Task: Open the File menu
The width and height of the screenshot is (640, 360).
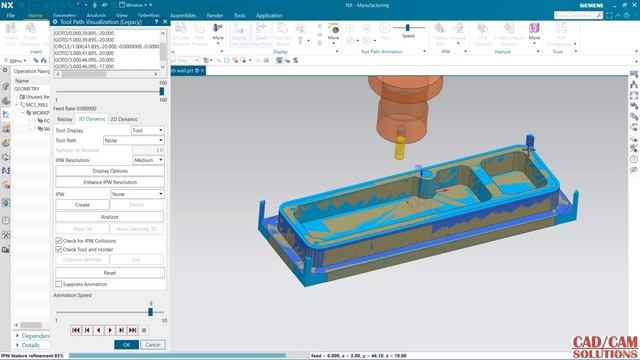Action: pyautogui.click(x=11, y=16)
